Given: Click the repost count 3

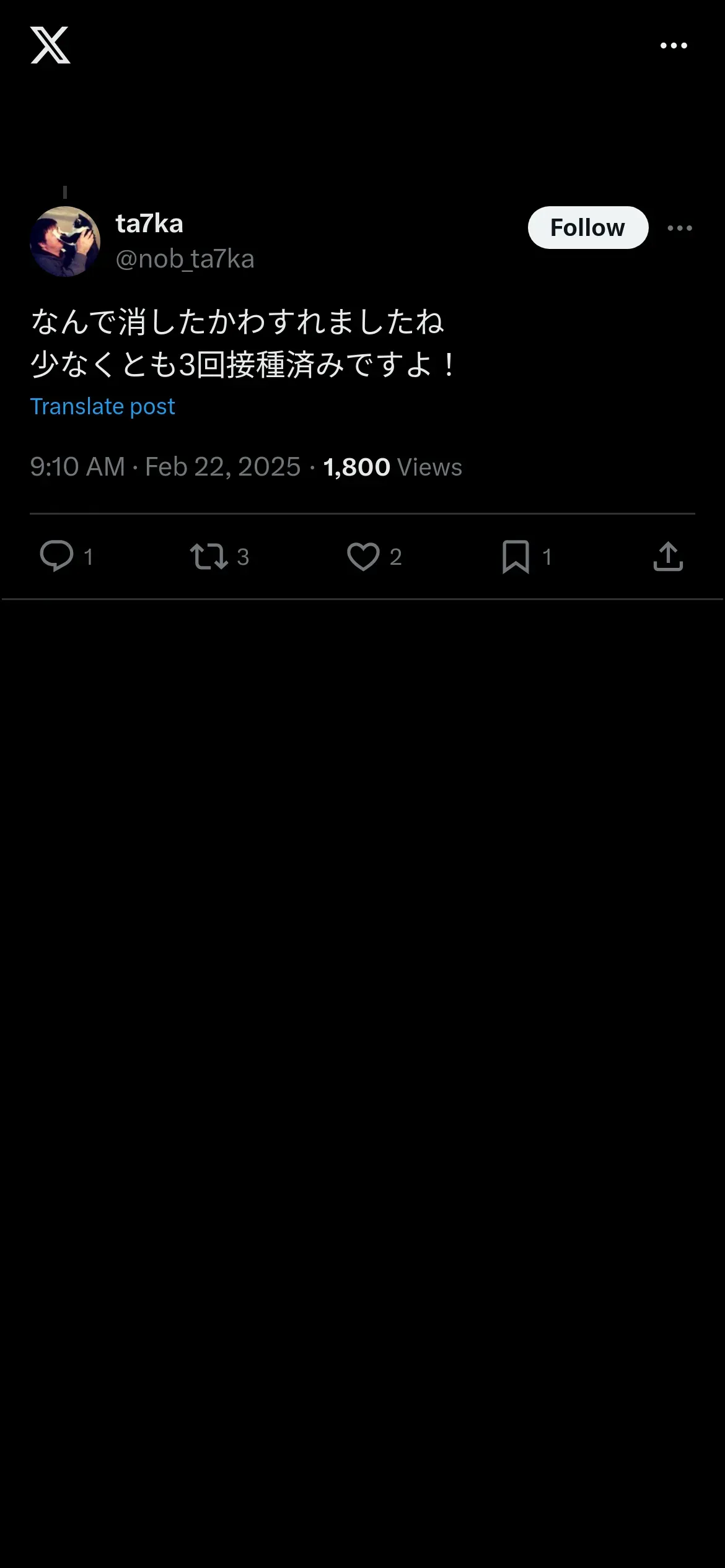Looking at the screenshot, I should [243, 557].
